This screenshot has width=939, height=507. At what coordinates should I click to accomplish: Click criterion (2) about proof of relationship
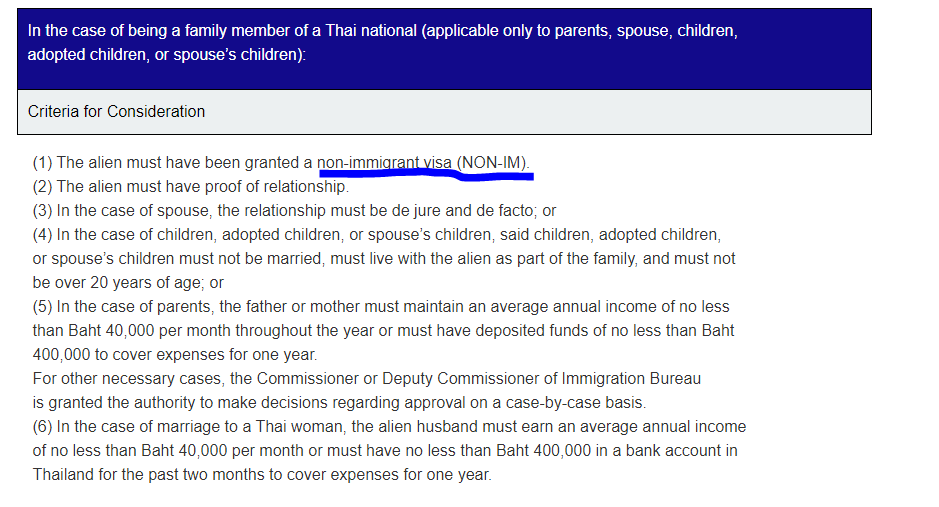[x=190, y=186]
